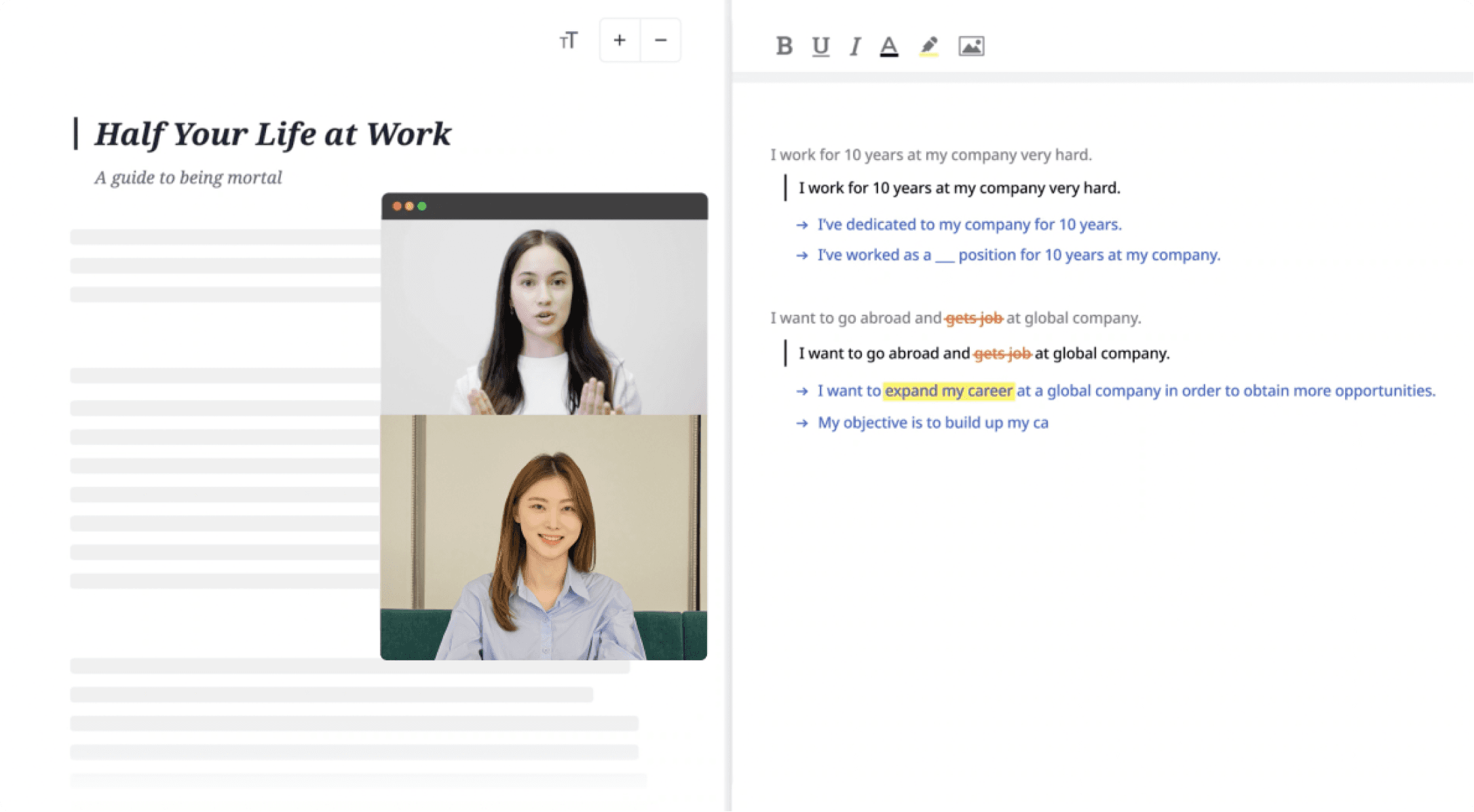
Task: Apply underline formatting
Action: coord(820,46)
